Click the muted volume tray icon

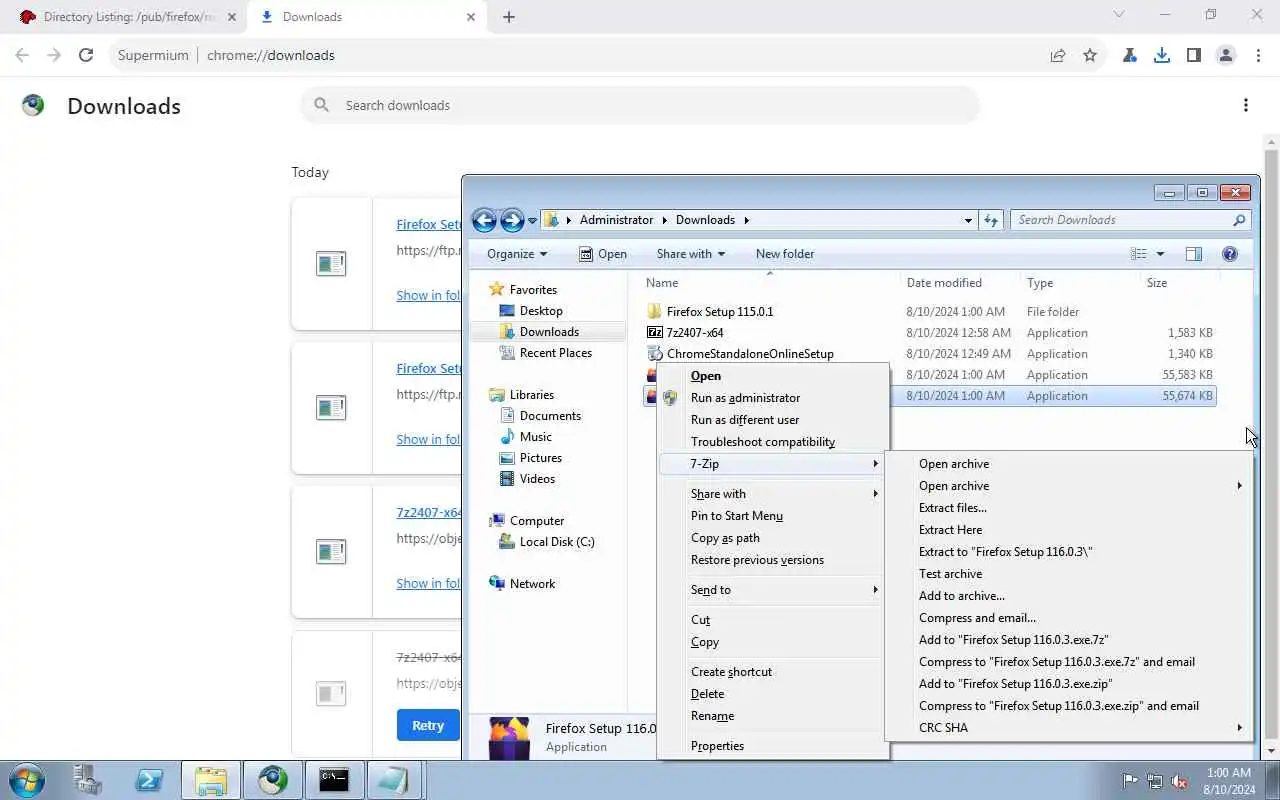click(x=1179, y=781)
